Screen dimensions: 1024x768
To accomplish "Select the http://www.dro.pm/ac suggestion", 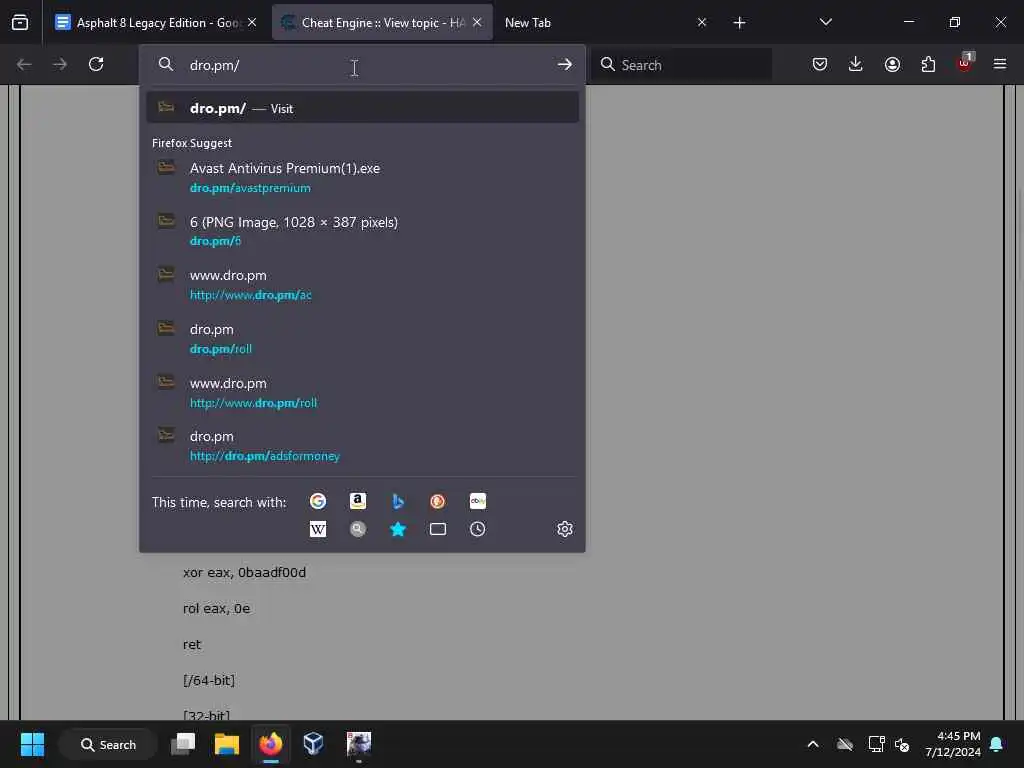I will [362, 285].
